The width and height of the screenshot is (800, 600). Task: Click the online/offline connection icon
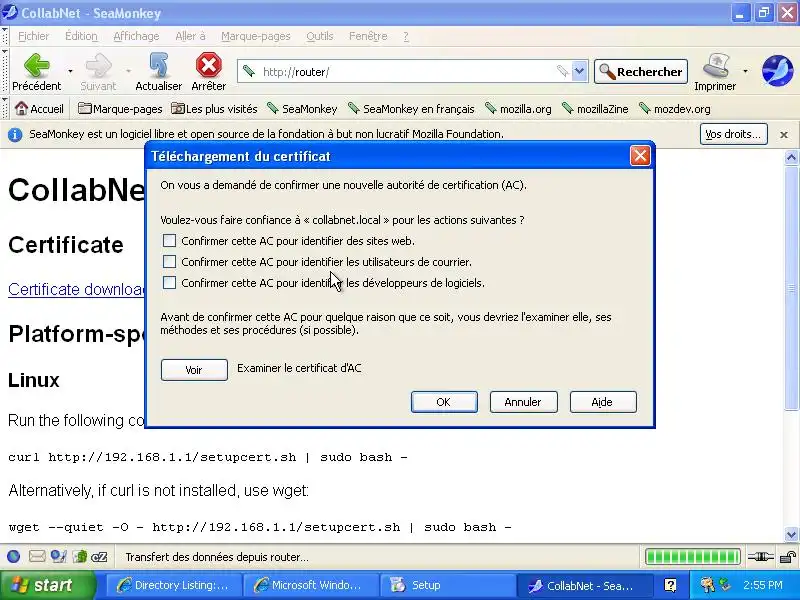click(x=761, y=557)
